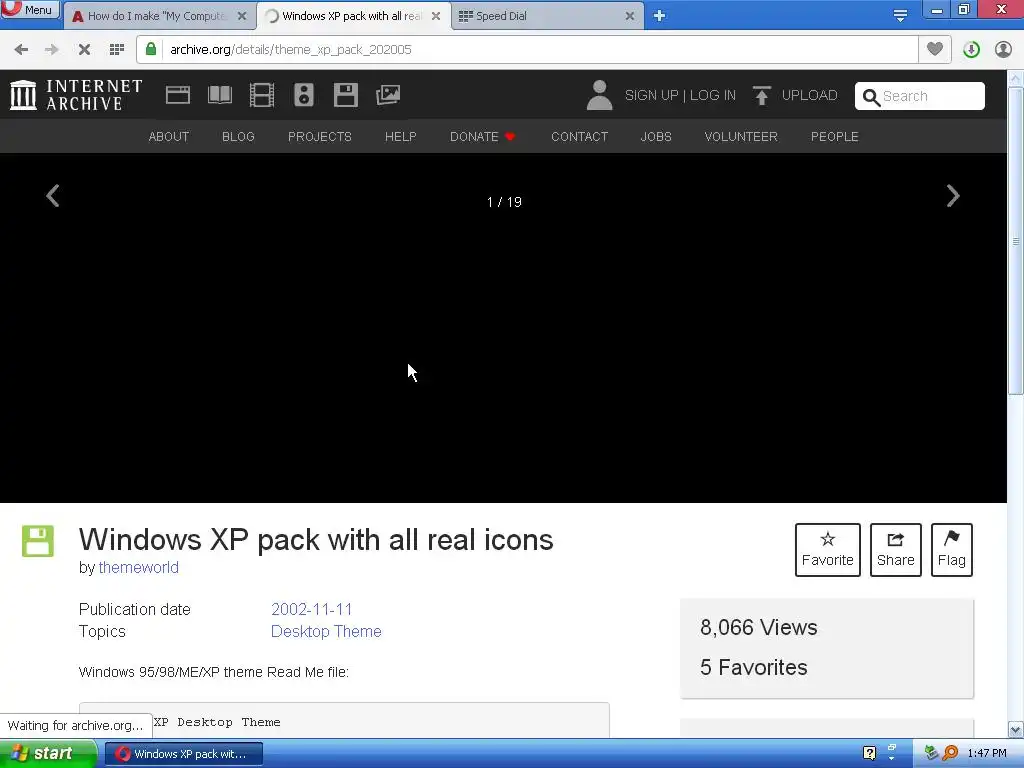Open the Audio speaker icon
Viewport: 1024px width, 768px height.
click(x=304, y=95)
